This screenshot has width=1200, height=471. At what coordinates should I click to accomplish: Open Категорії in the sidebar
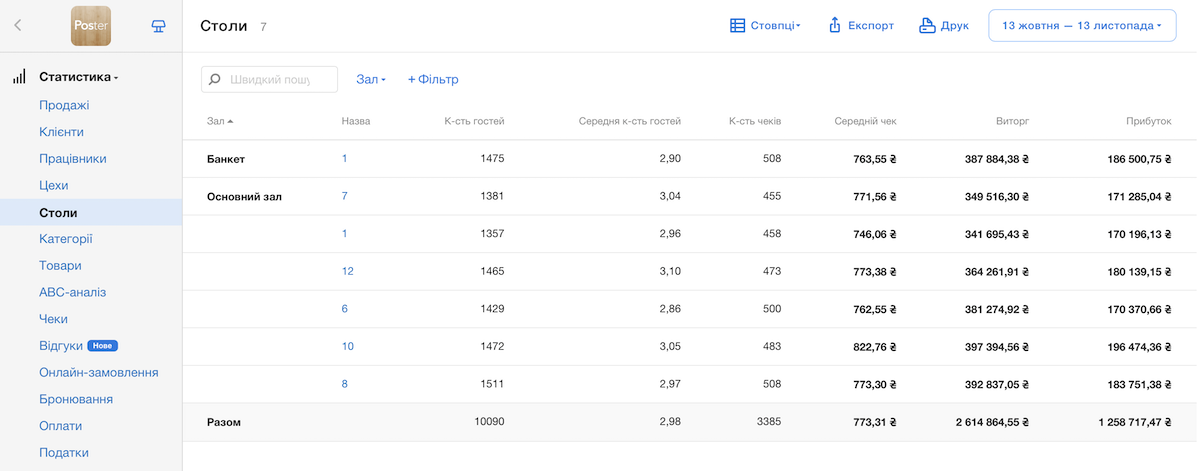click(66, 239)
